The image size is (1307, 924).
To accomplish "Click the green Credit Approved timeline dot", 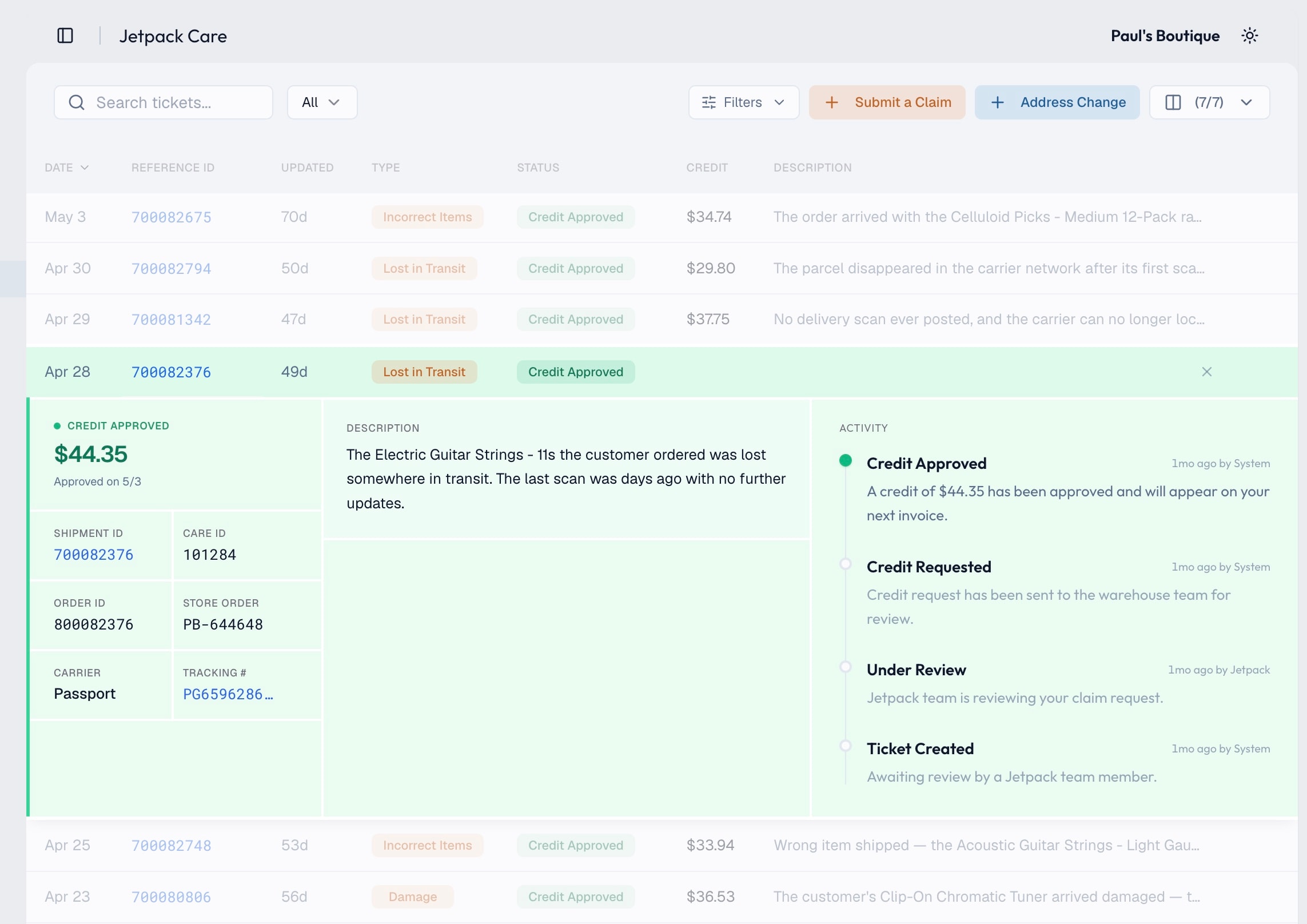I will (x=845, y=460).
